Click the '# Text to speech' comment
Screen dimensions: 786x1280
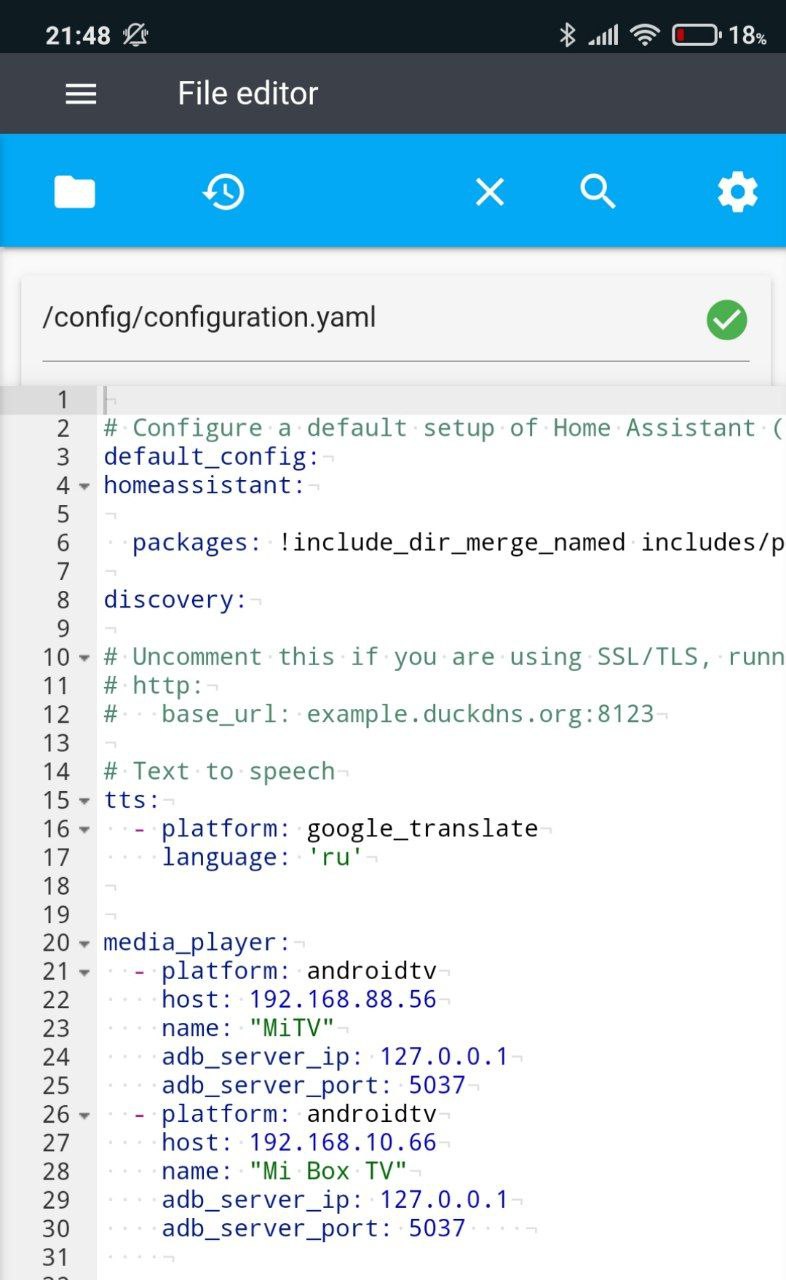point(219,771)
